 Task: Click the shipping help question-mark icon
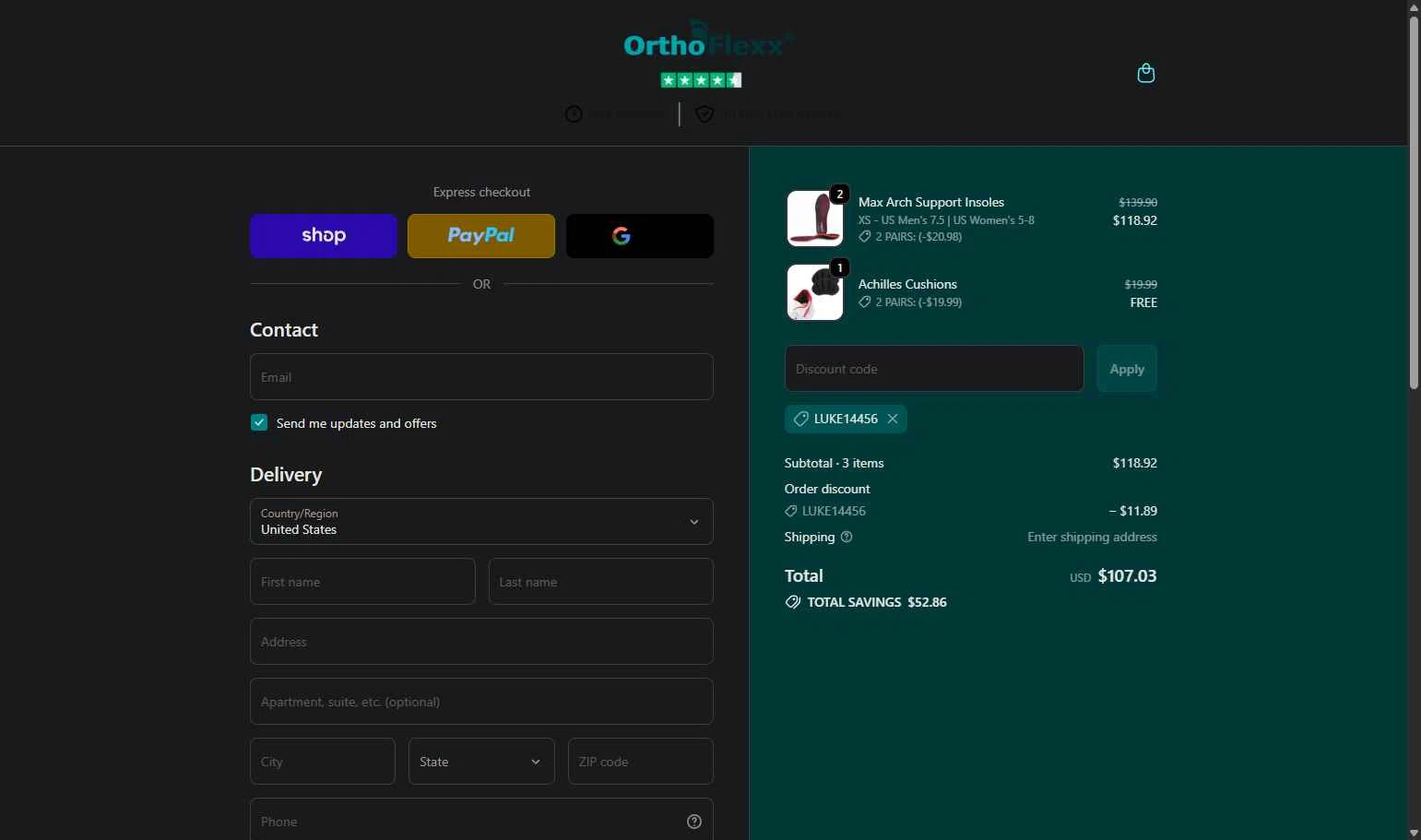coord(847,537)
